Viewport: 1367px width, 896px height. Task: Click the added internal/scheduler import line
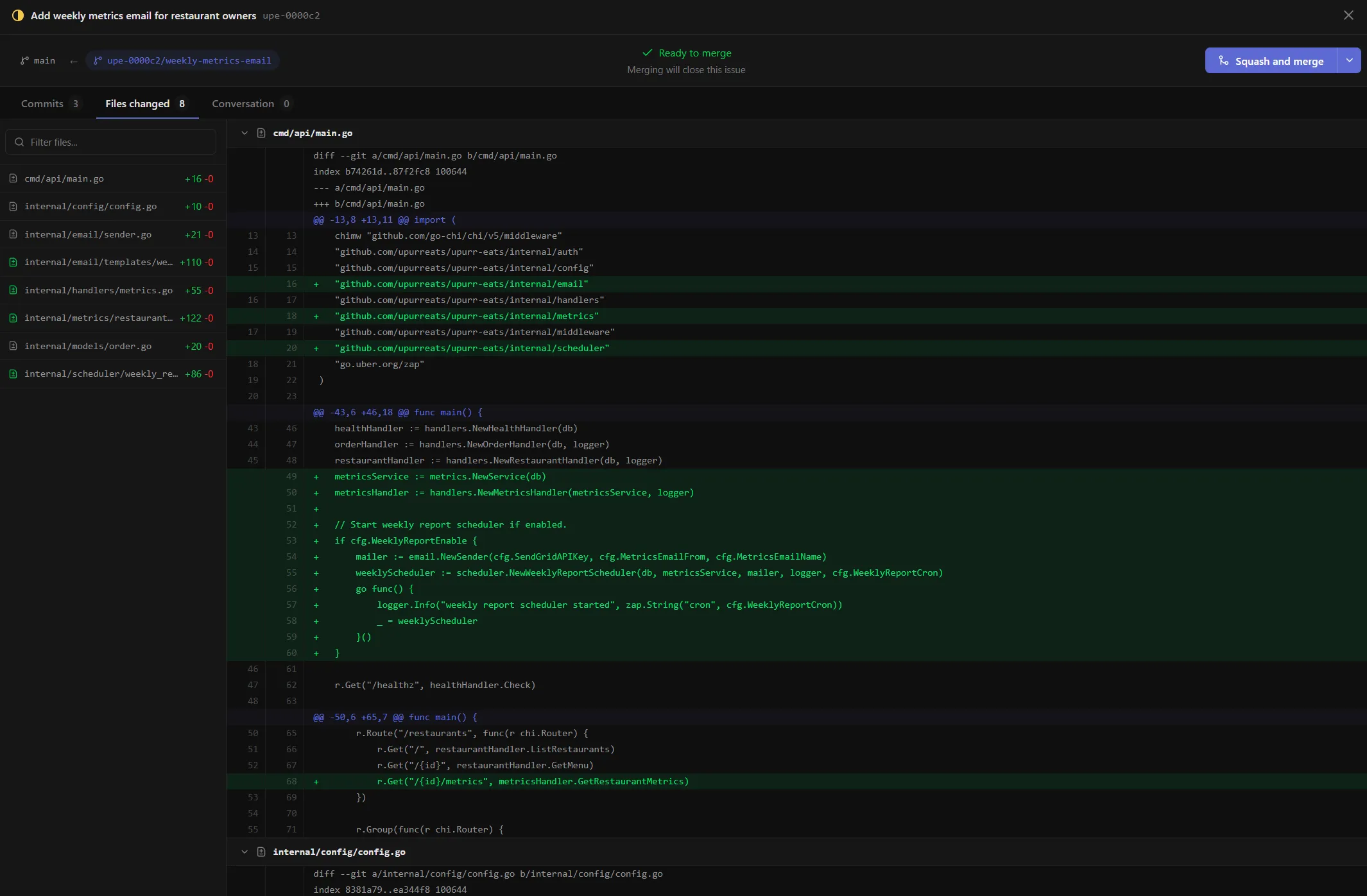(796, 348)
